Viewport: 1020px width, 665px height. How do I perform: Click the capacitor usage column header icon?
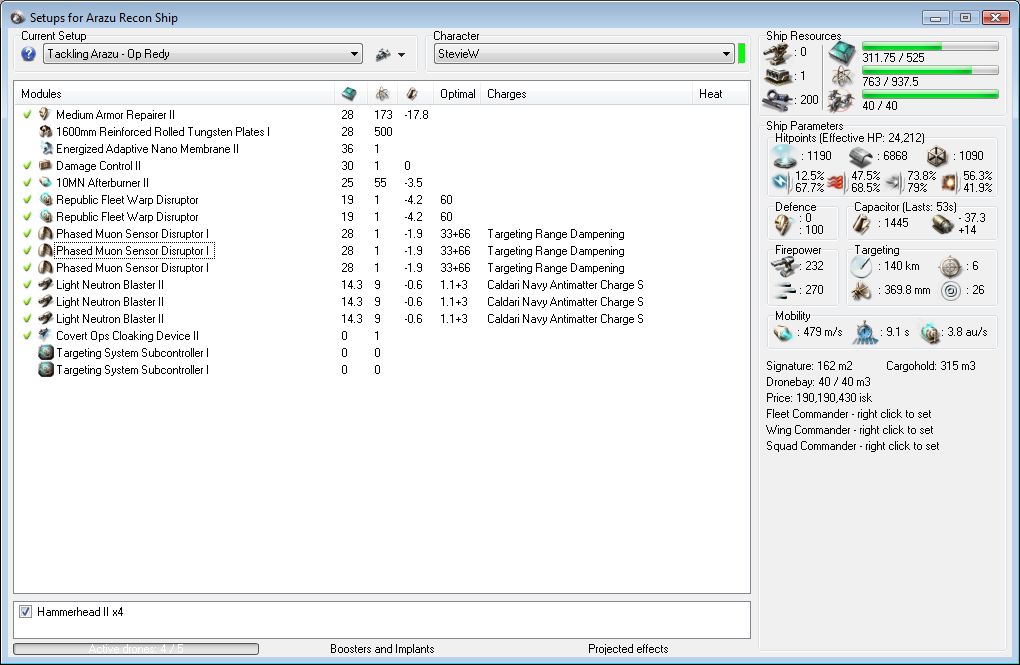412,94
